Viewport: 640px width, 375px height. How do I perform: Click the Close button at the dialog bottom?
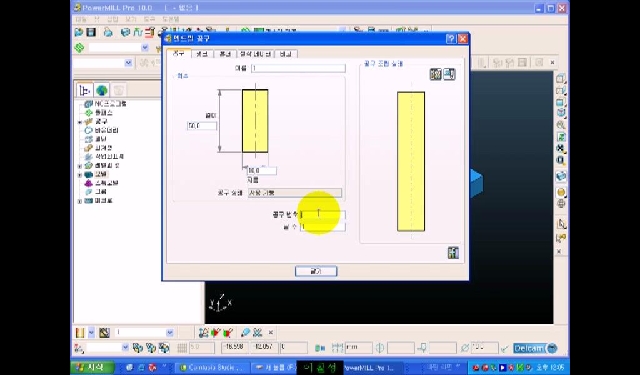[316, 271]
